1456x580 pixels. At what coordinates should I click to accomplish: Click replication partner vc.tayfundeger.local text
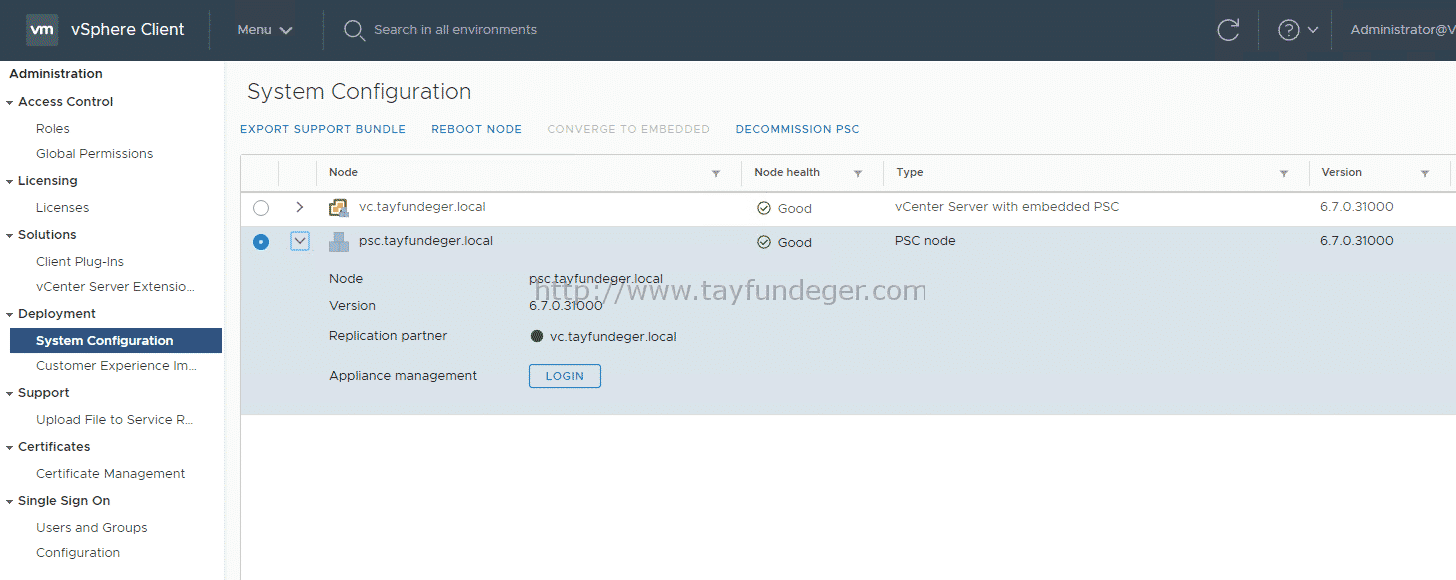point(613,337)
